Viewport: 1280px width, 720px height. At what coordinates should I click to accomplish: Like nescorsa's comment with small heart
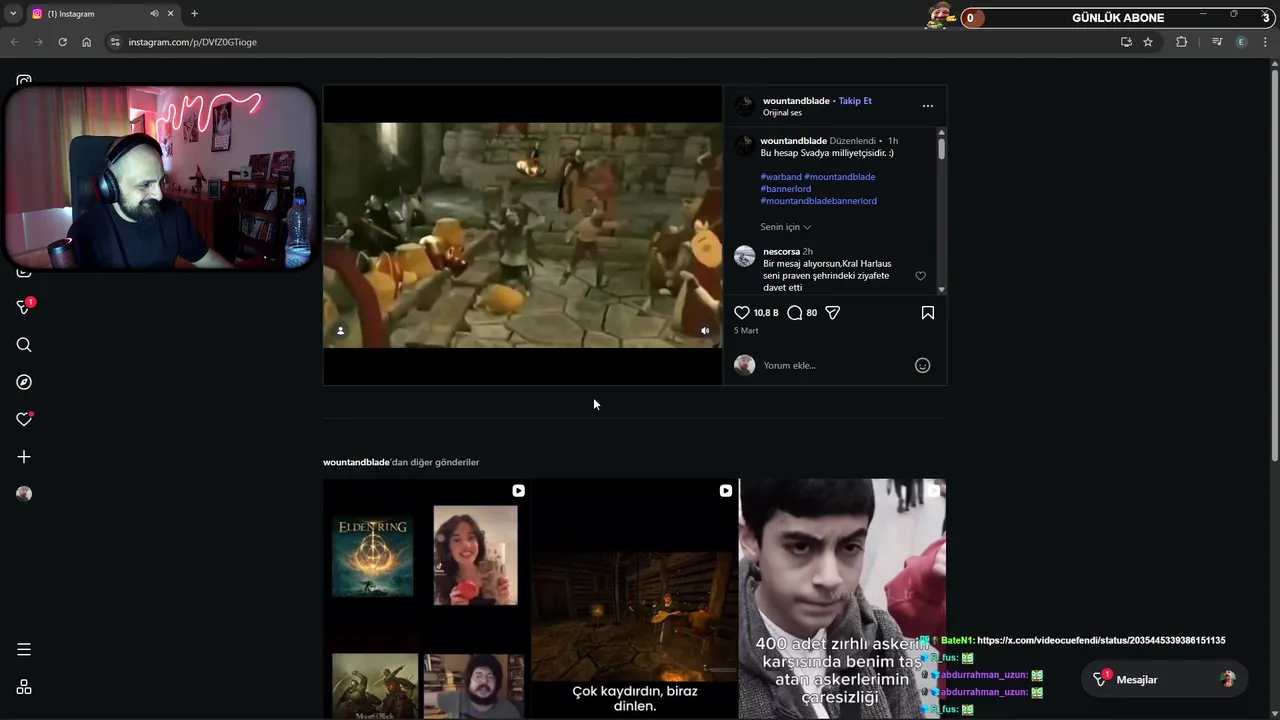point(921,276)
